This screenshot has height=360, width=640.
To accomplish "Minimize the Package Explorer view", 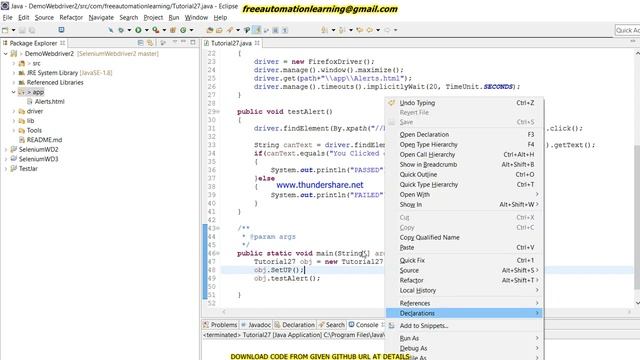I will 183,42.
